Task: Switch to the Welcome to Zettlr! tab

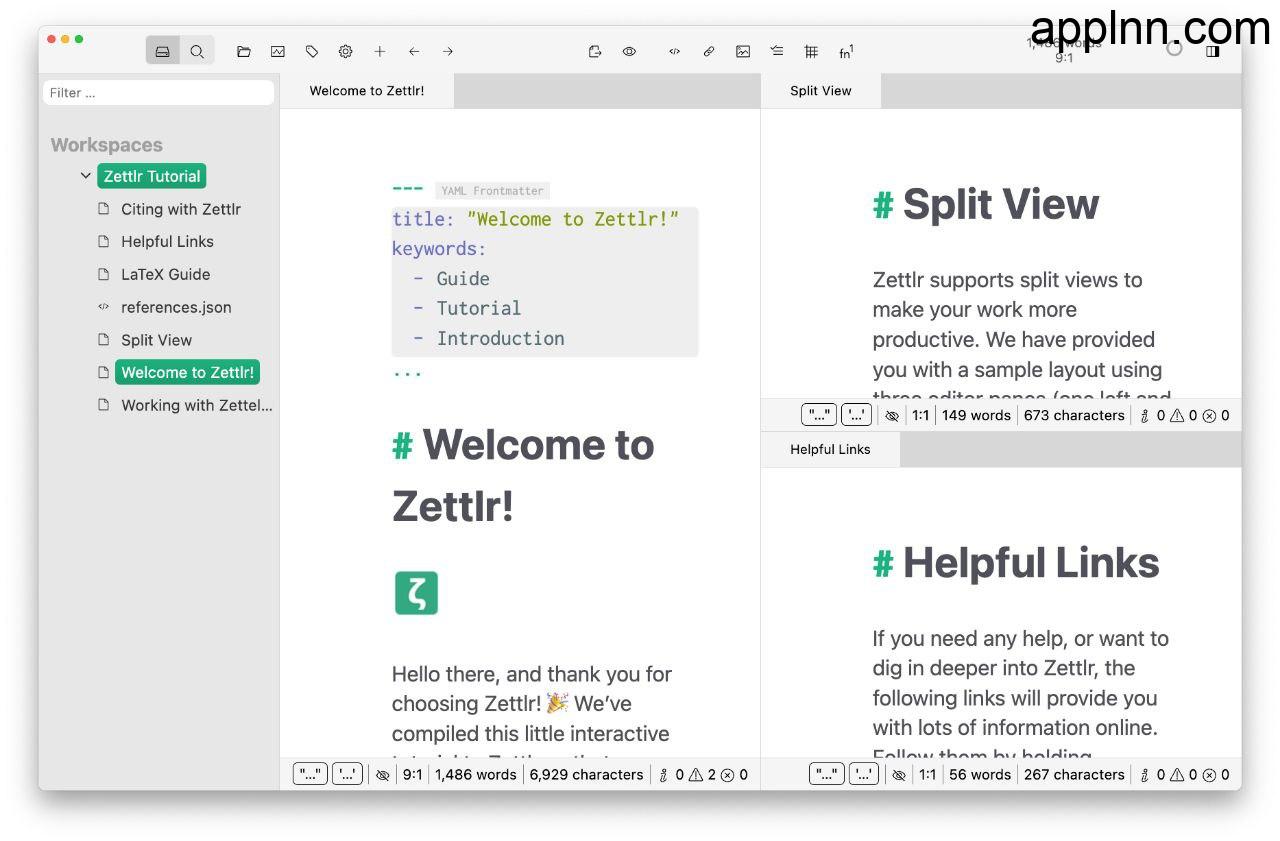Action: [367, 91]
